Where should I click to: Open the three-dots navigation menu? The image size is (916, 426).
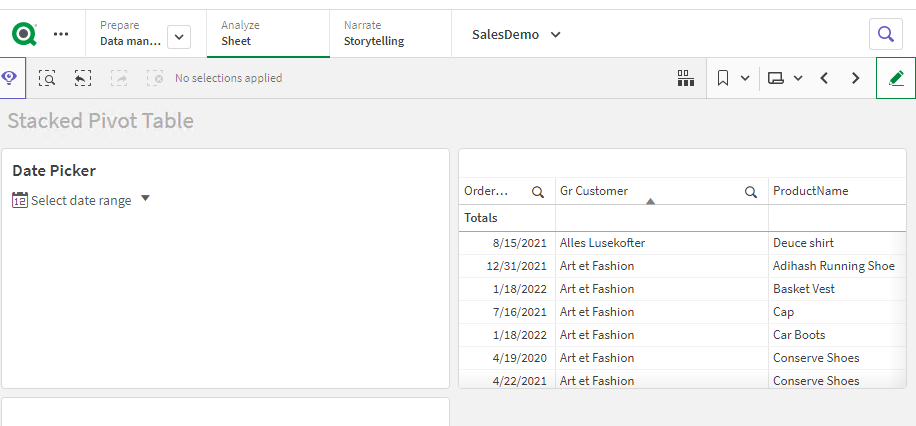[x=61, y=34]
